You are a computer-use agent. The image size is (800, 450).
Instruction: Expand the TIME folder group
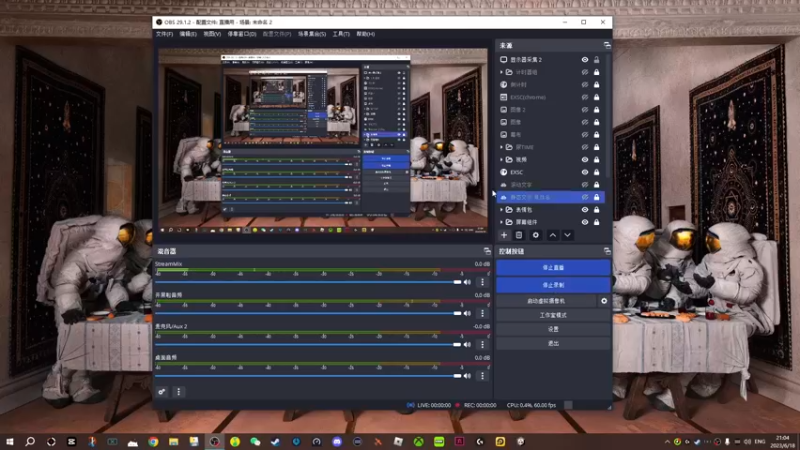(502, 147)
